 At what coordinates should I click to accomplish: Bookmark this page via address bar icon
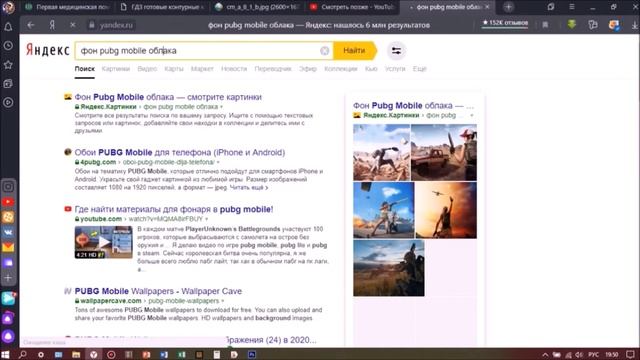545,25
